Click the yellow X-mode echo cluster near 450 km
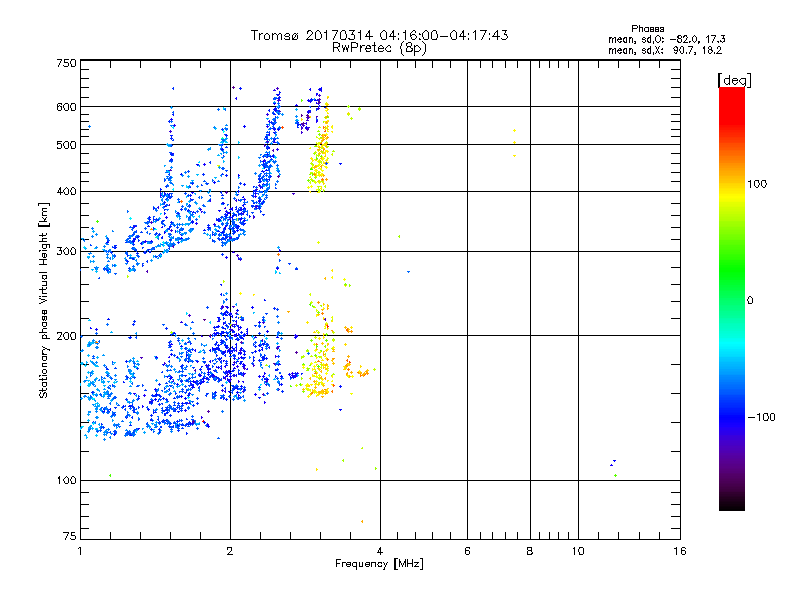 [x=320, y=158]
